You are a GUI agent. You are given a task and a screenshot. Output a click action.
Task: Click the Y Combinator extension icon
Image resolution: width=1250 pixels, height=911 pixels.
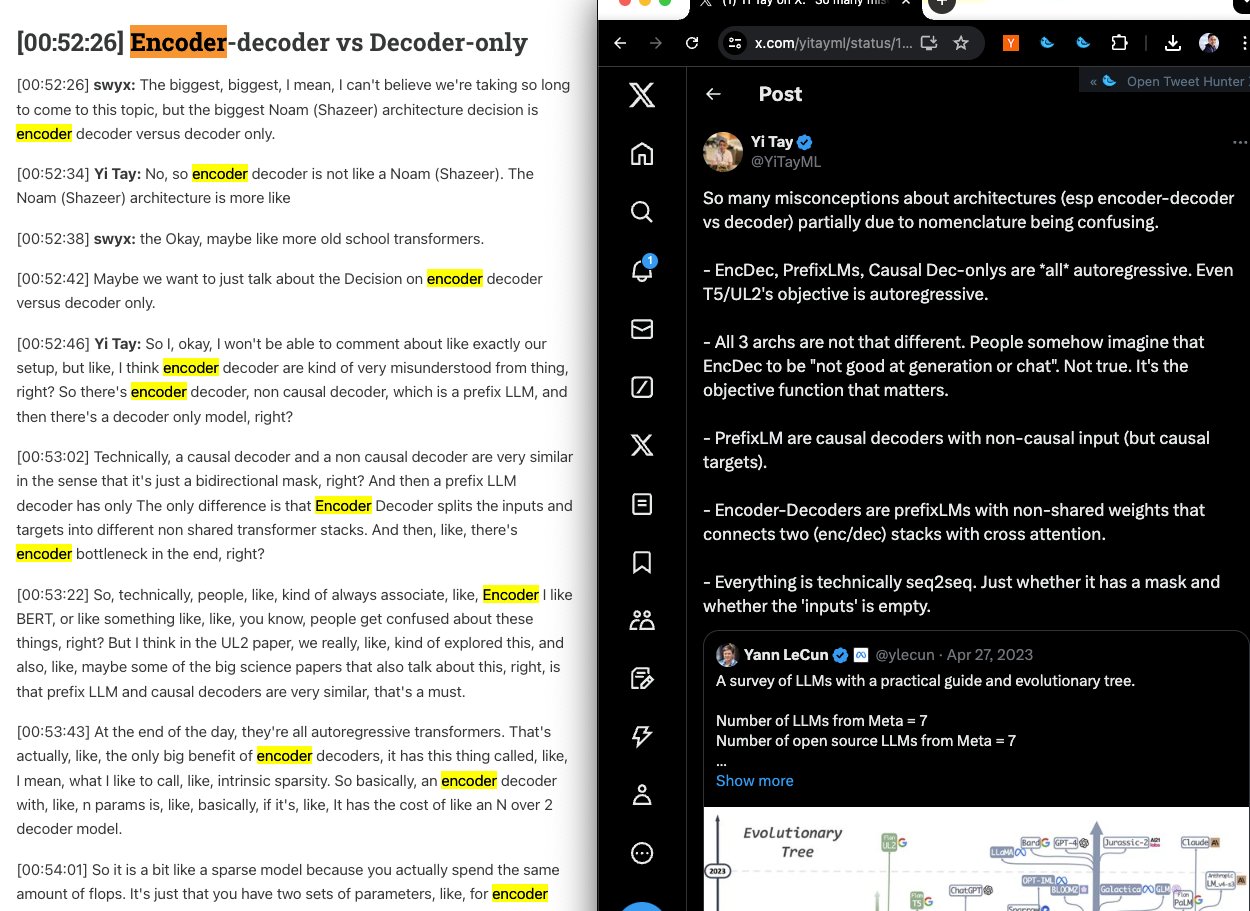click(1011, 43)
